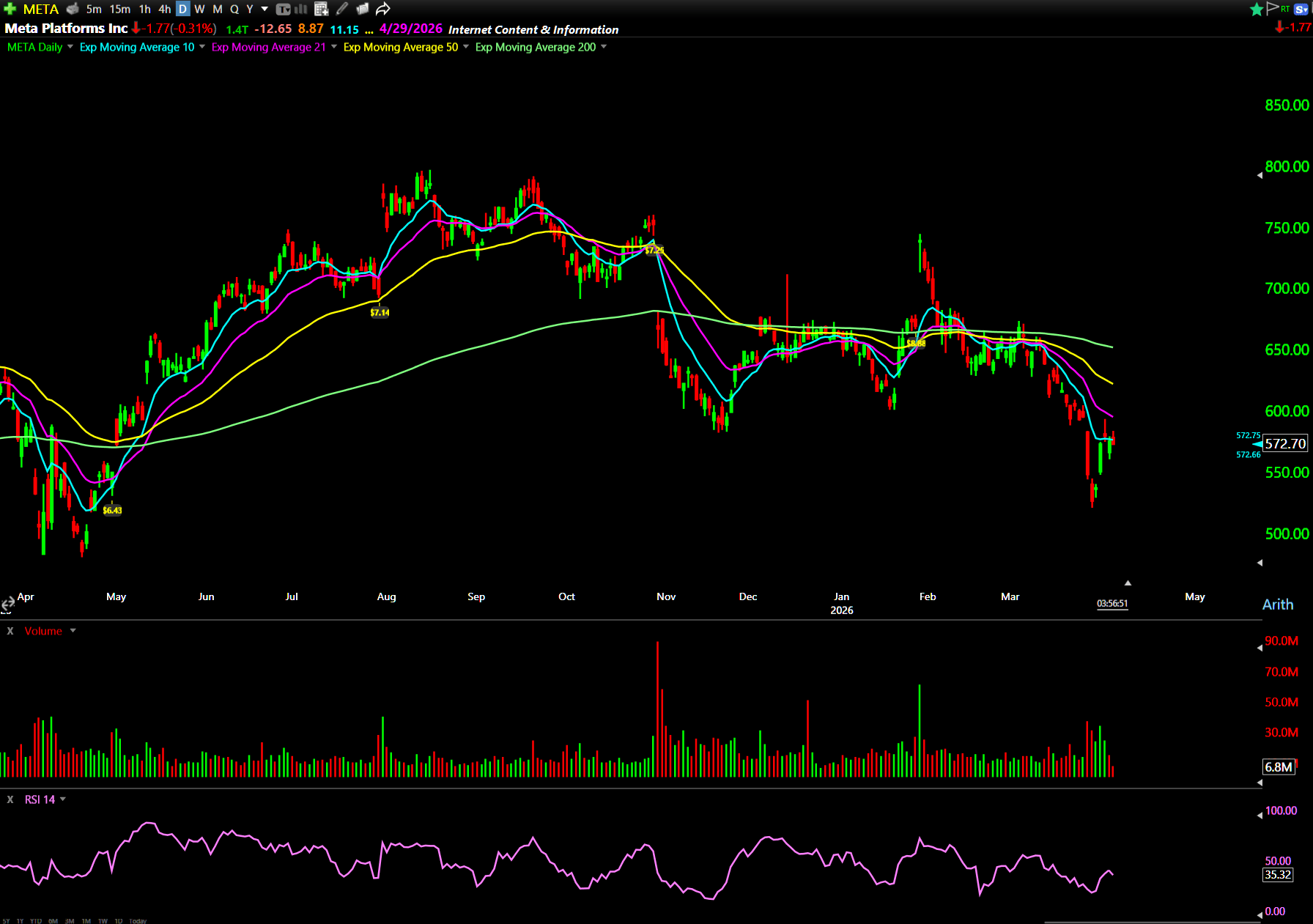The width and height of the screenshot is (1313, 924).
Task: Click the horizontal scrollbar at bottom right
Action: pos(1150,922)
